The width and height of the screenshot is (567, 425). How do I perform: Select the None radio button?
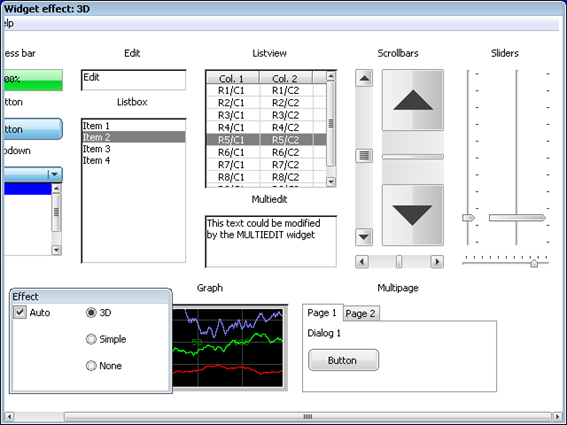coord(91,366)
